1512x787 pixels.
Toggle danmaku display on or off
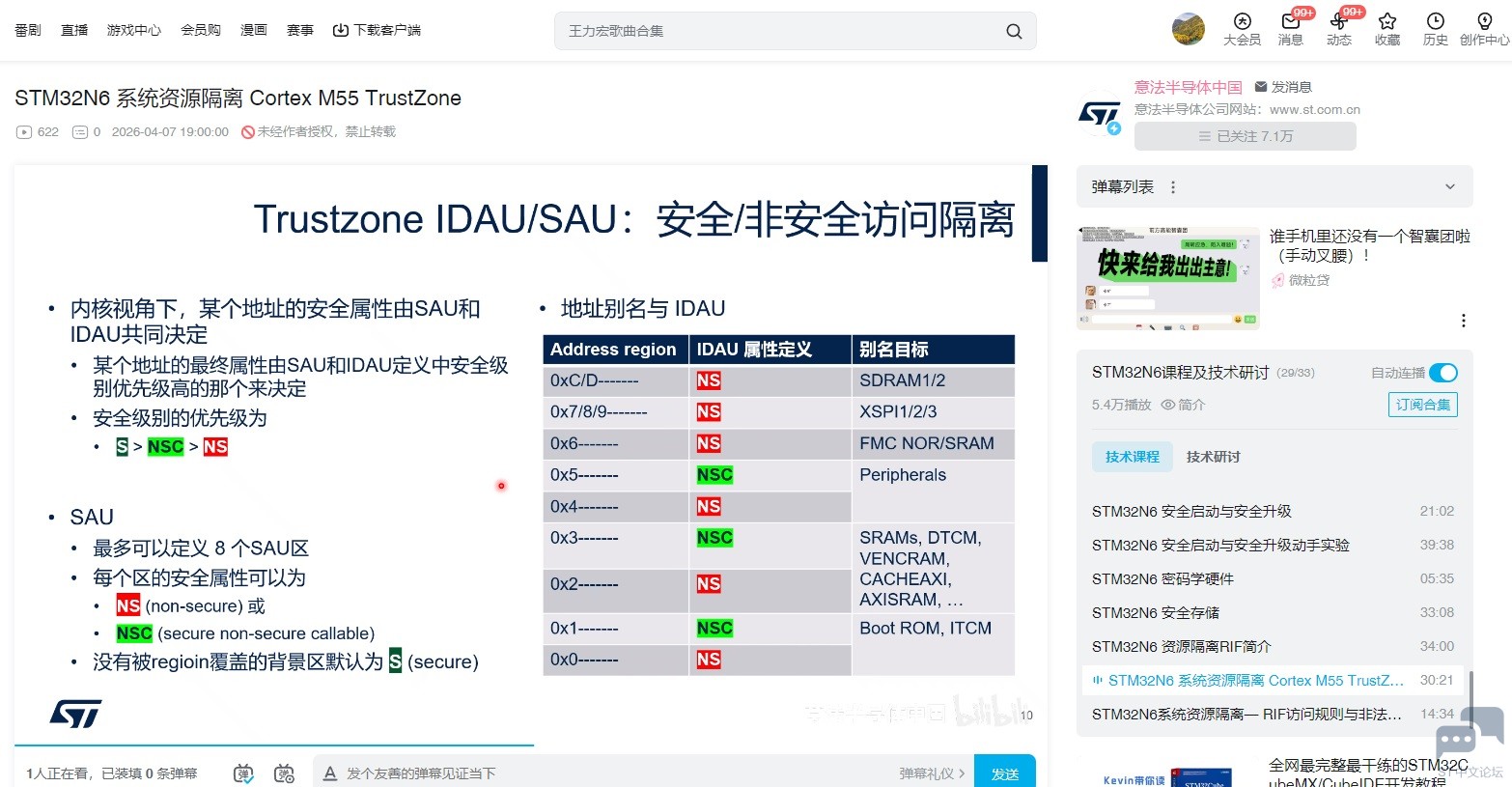[x=243, y=773]
